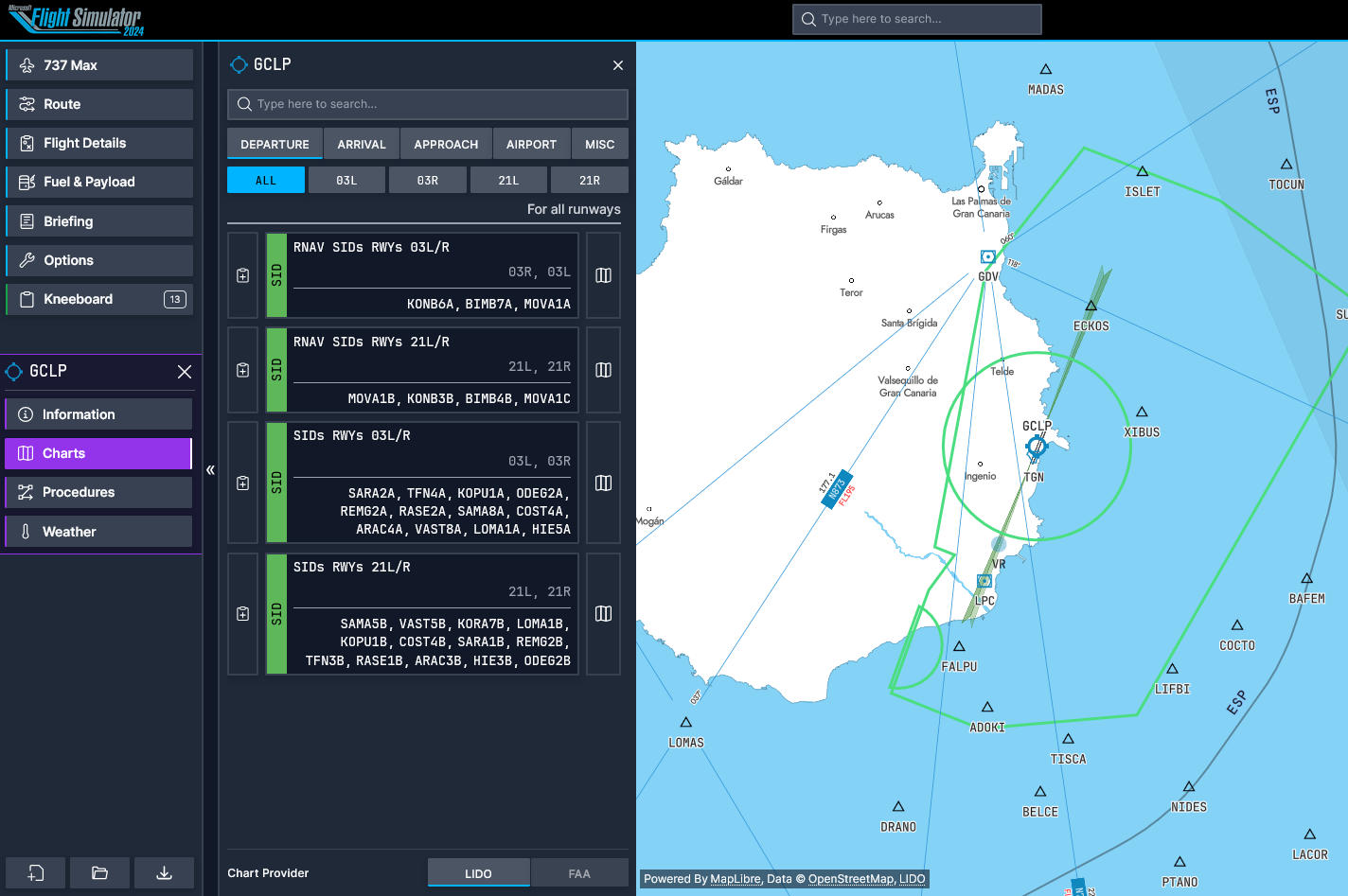
Task: Add SIDs RWYs 03L/R chart to kneeboard
Action: pos(243,483)
